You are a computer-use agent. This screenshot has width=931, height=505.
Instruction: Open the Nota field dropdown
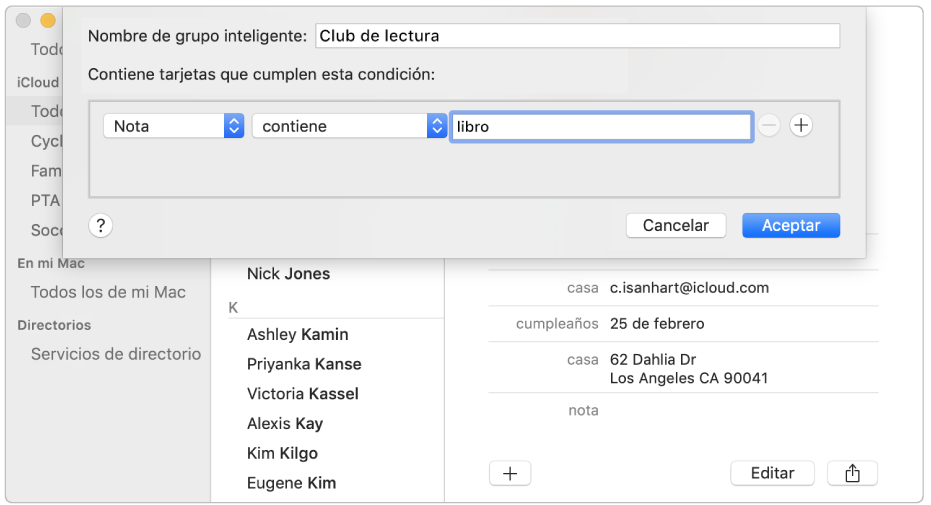[173, 126]
